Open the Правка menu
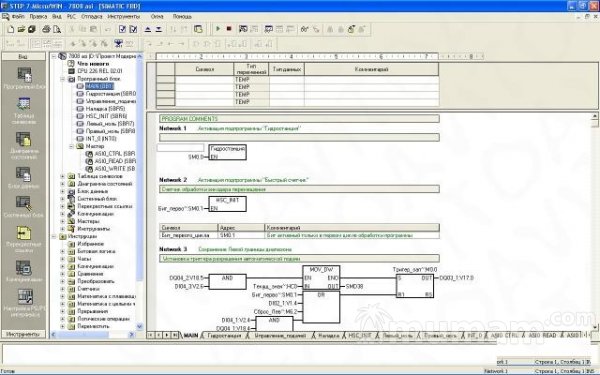This screenshot has height=375, width=600. 38,16
